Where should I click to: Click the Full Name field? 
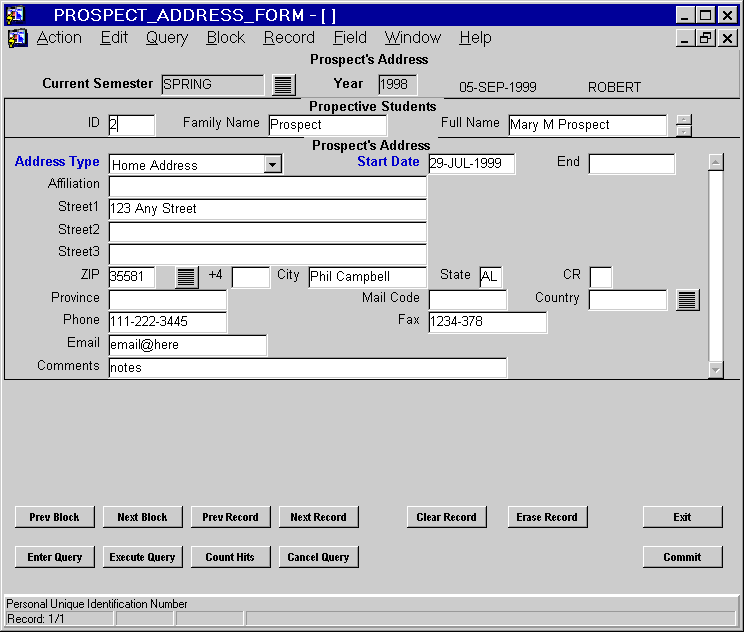[587, 125]
